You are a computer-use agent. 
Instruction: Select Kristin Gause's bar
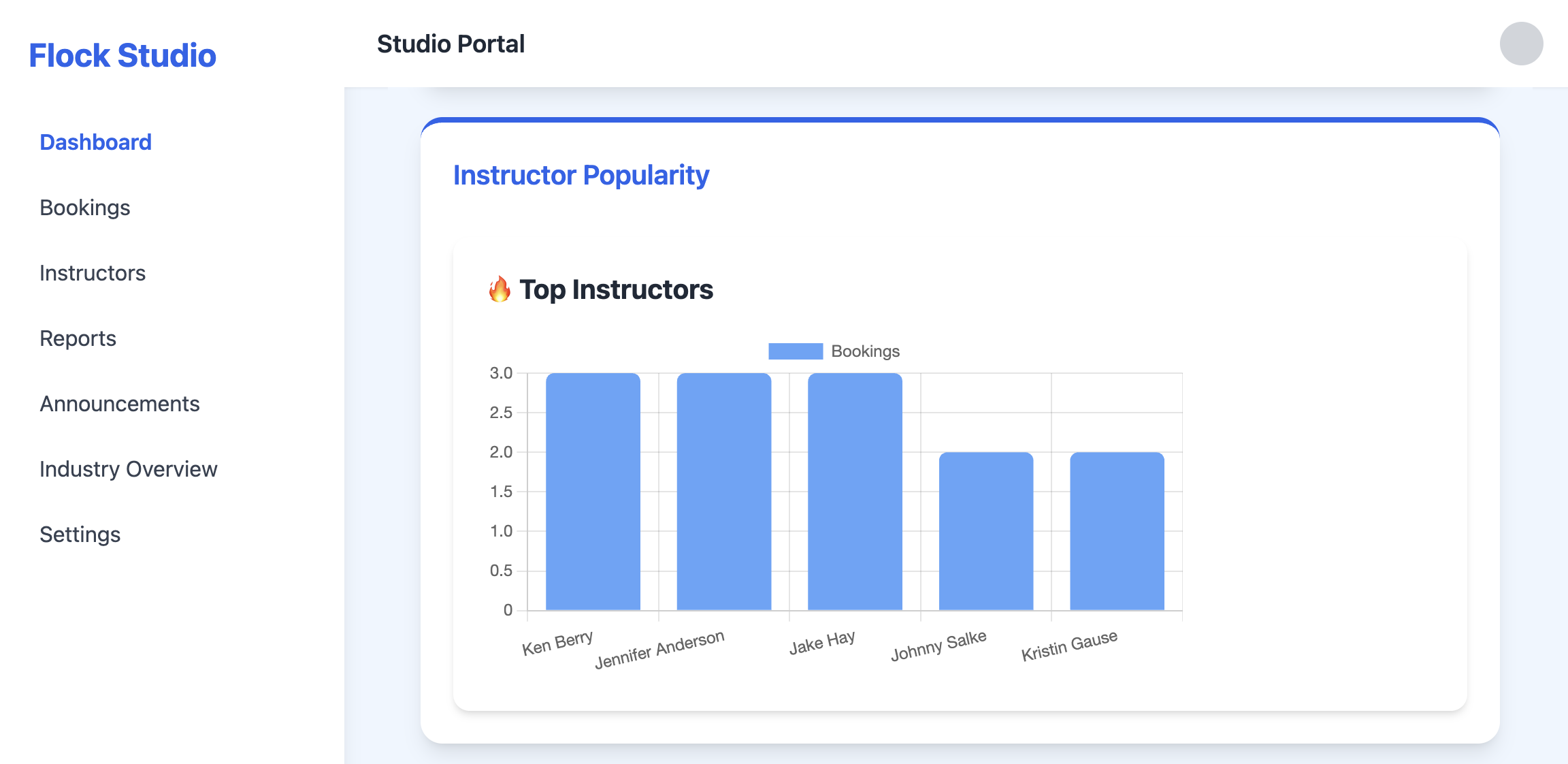click(1117, 531)
